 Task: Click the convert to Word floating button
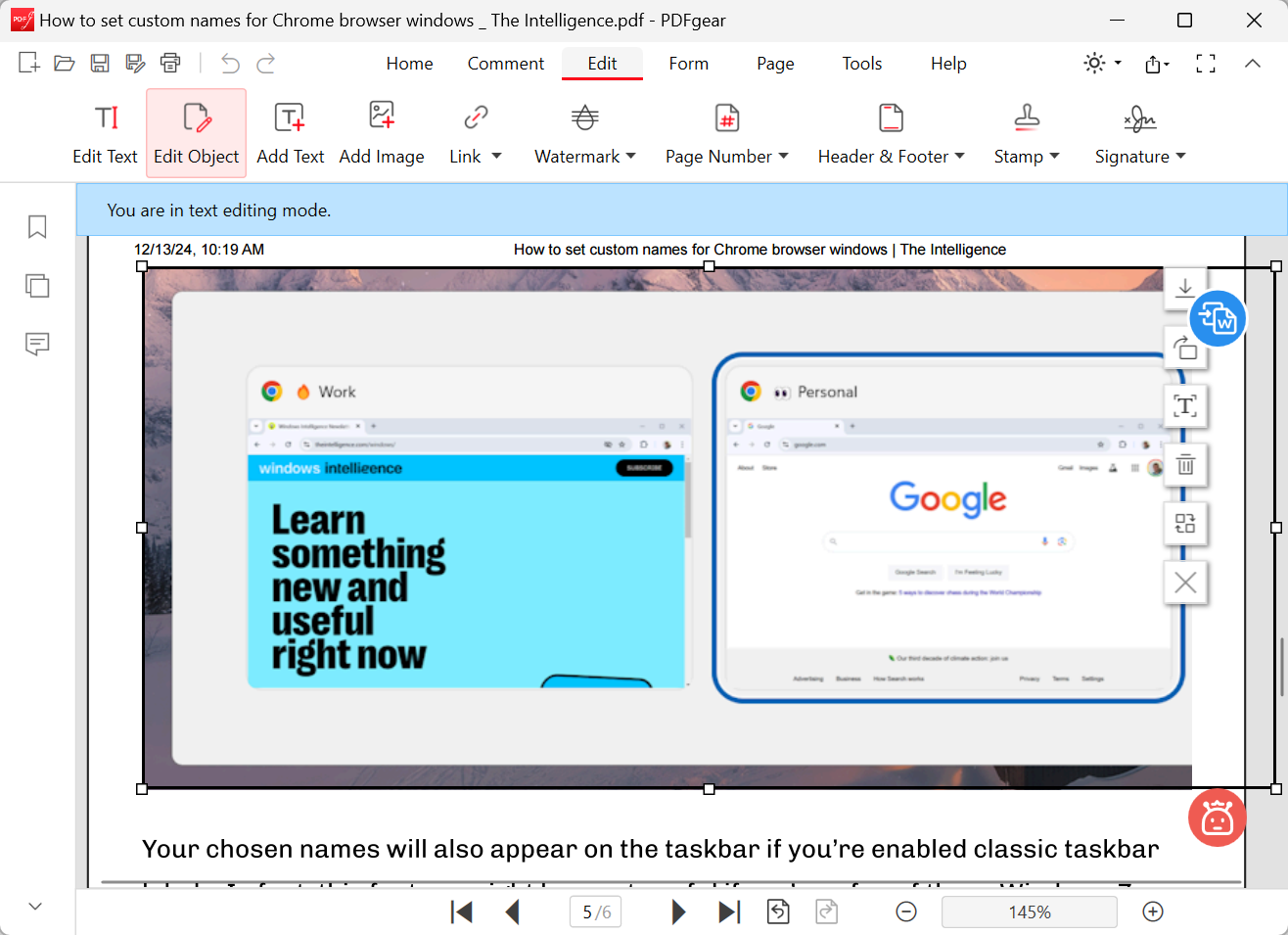[1219, 318]
